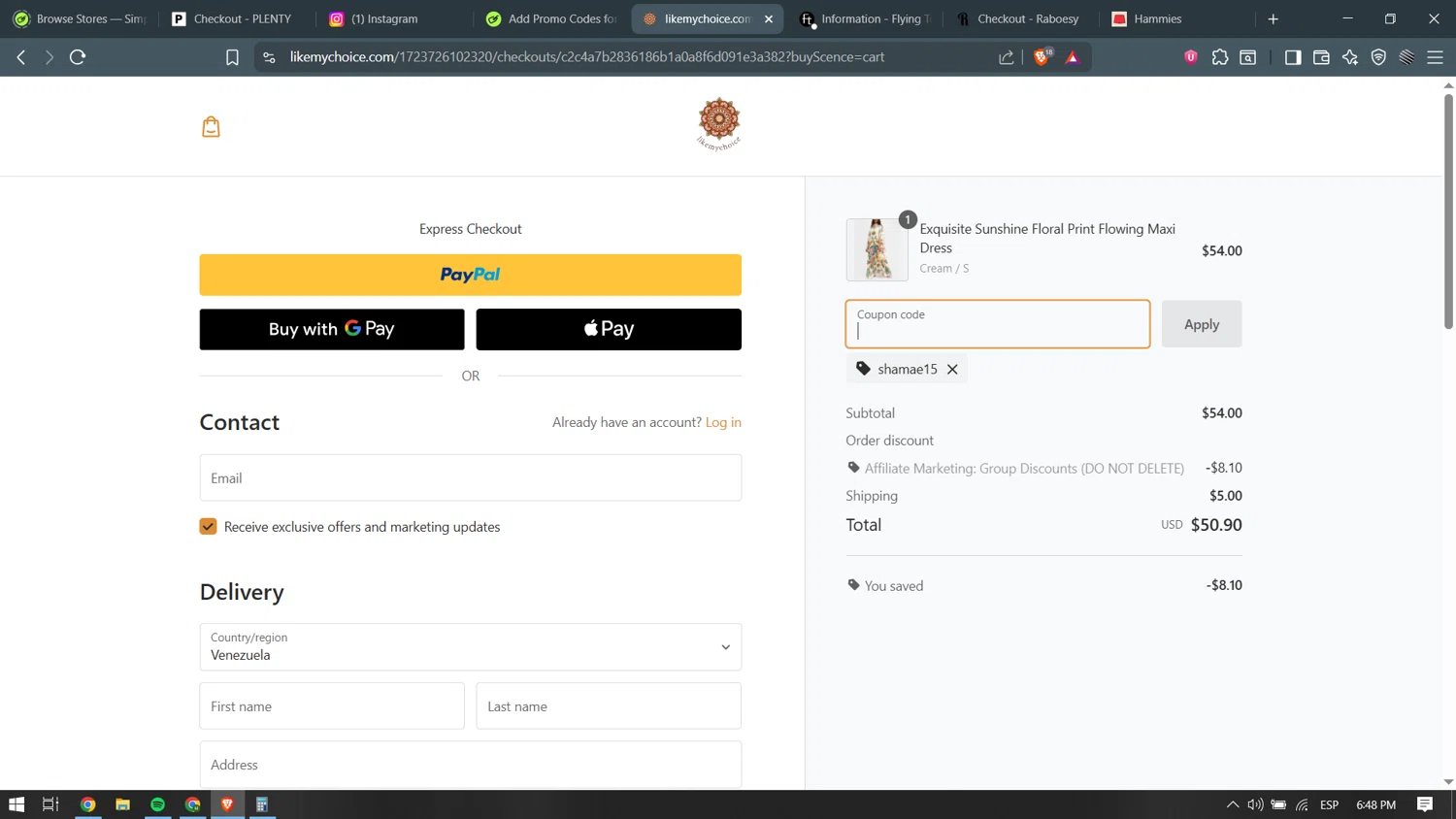Open the Windows Start menu

17,804
